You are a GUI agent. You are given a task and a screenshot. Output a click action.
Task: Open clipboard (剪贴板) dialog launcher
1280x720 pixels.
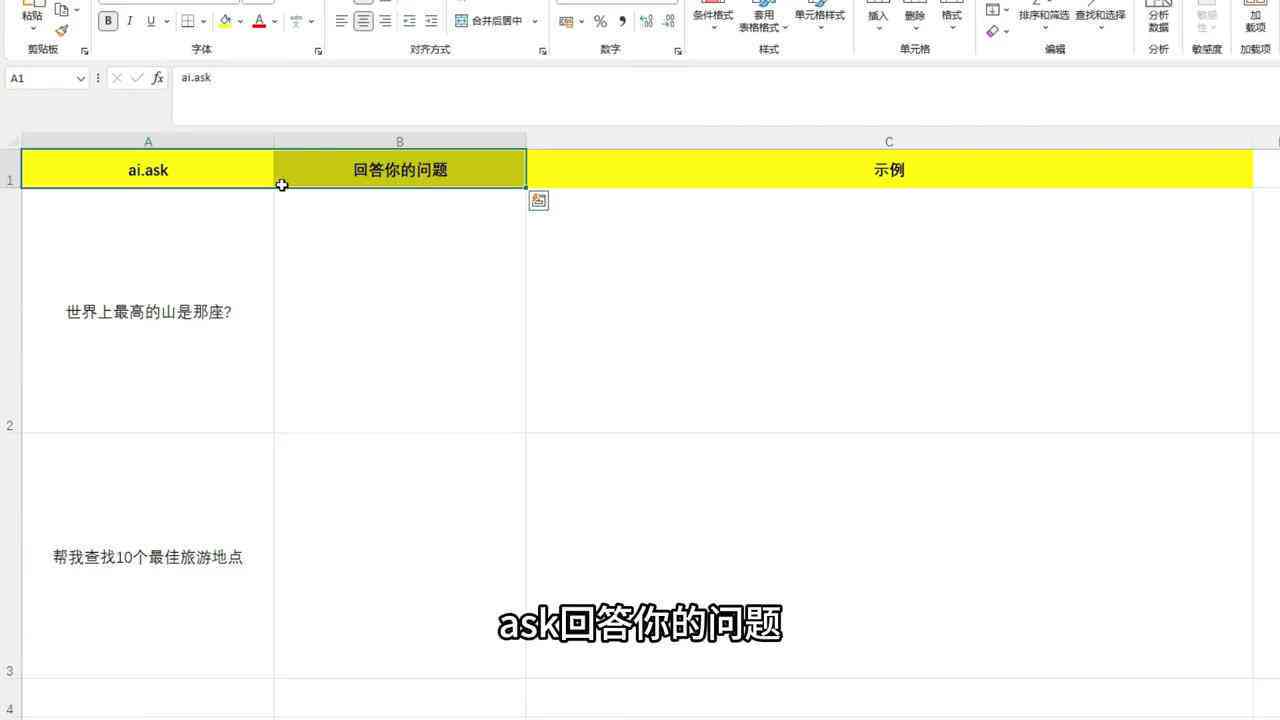84,50
